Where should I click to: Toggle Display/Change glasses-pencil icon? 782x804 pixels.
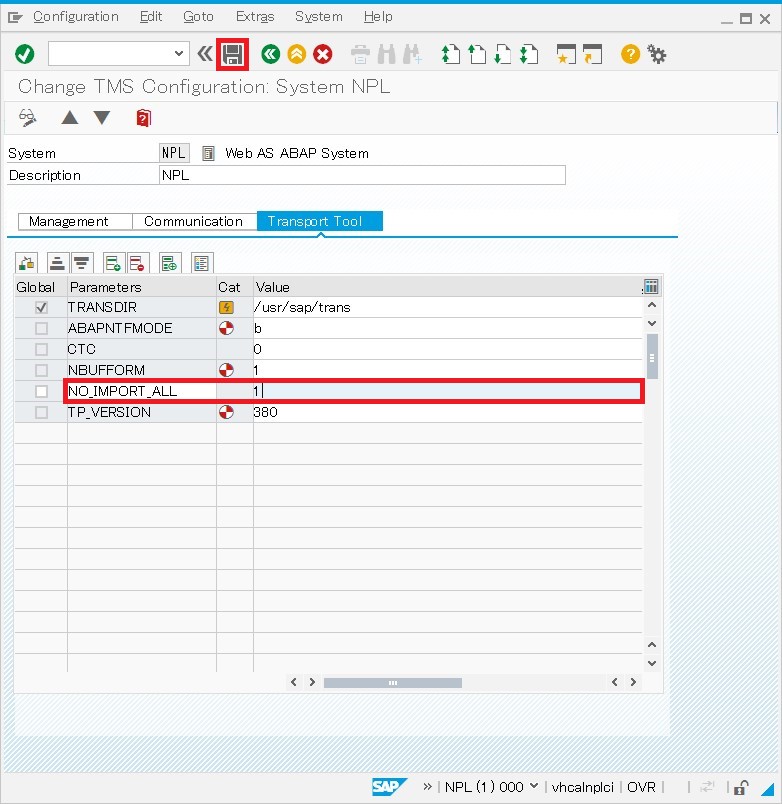(x=28, y=118)
